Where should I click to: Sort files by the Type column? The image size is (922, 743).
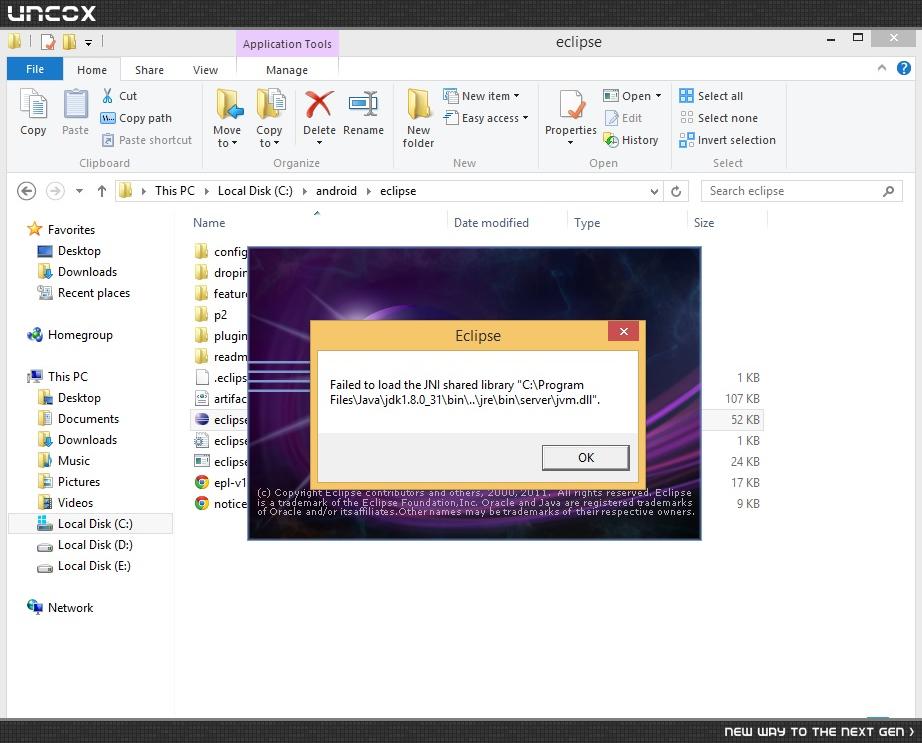[x=587, y=223]
